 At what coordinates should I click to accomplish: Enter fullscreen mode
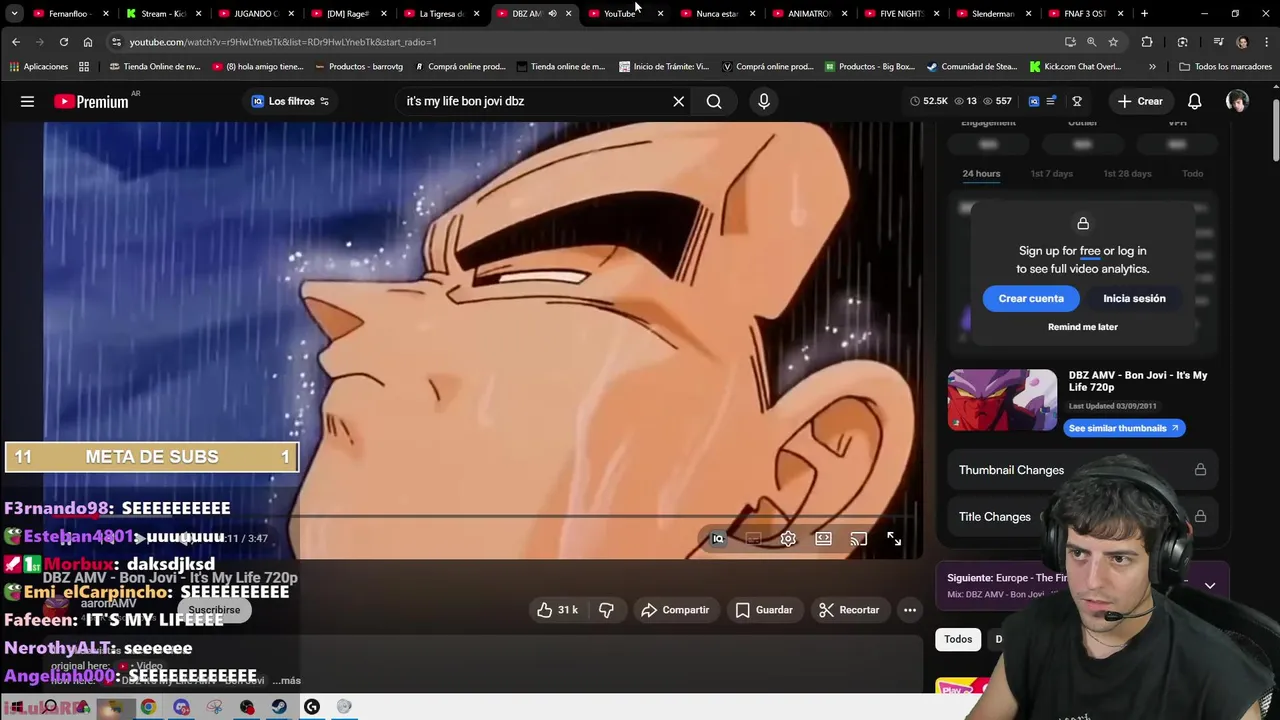(894, 539)
